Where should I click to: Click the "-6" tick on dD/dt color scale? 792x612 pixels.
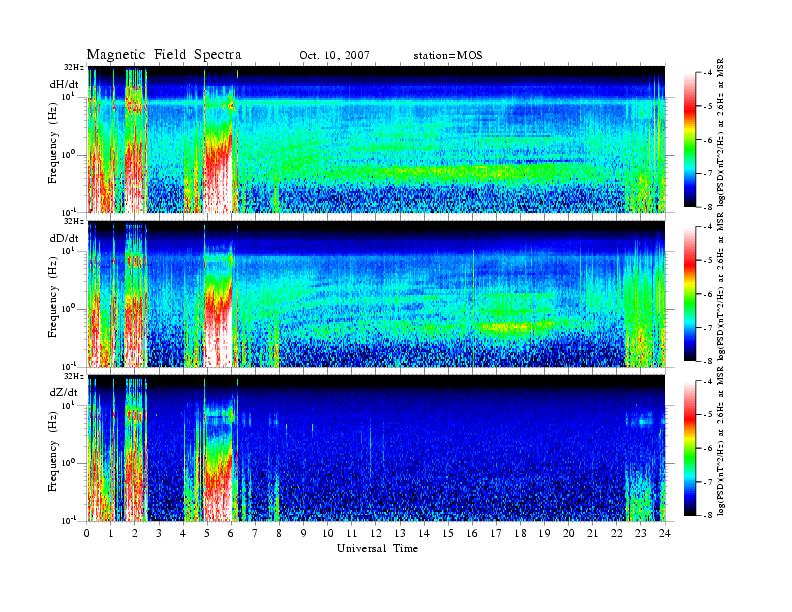709,294
